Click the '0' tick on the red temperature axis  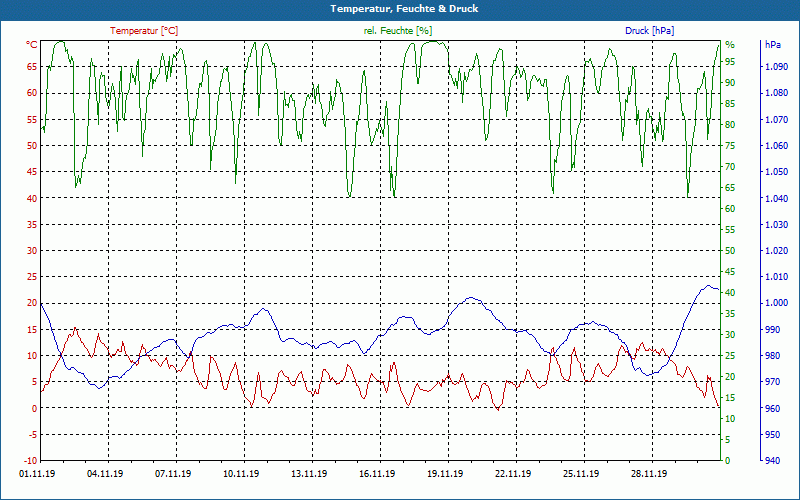35,408
